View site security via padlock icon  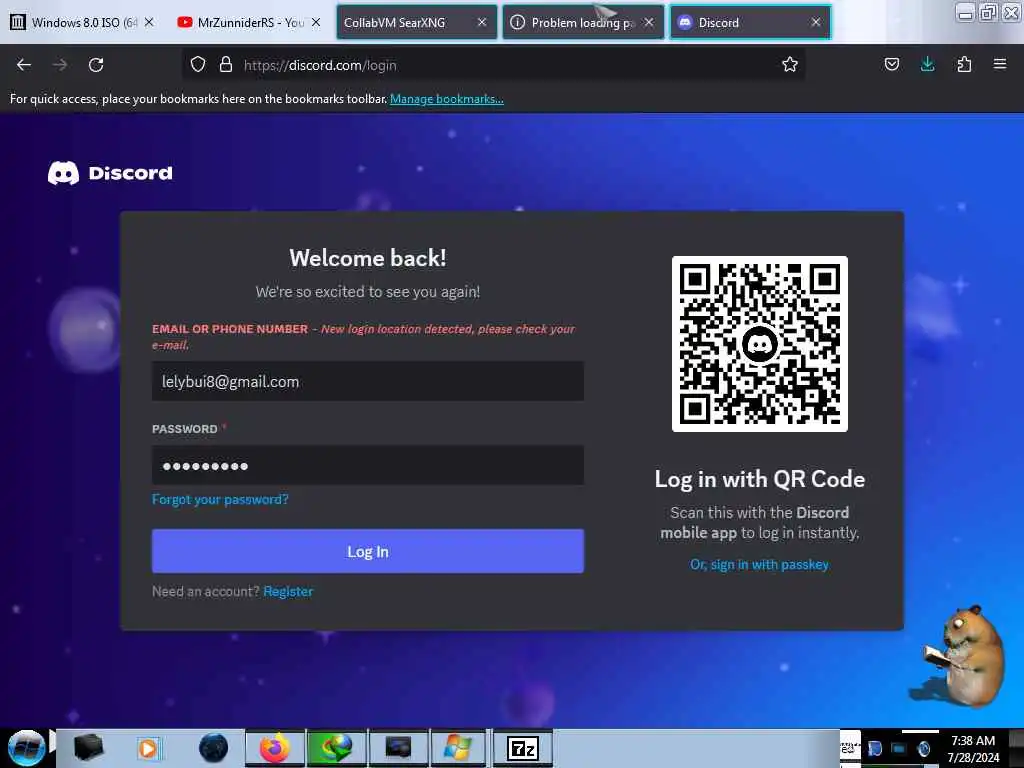[226, 65]
